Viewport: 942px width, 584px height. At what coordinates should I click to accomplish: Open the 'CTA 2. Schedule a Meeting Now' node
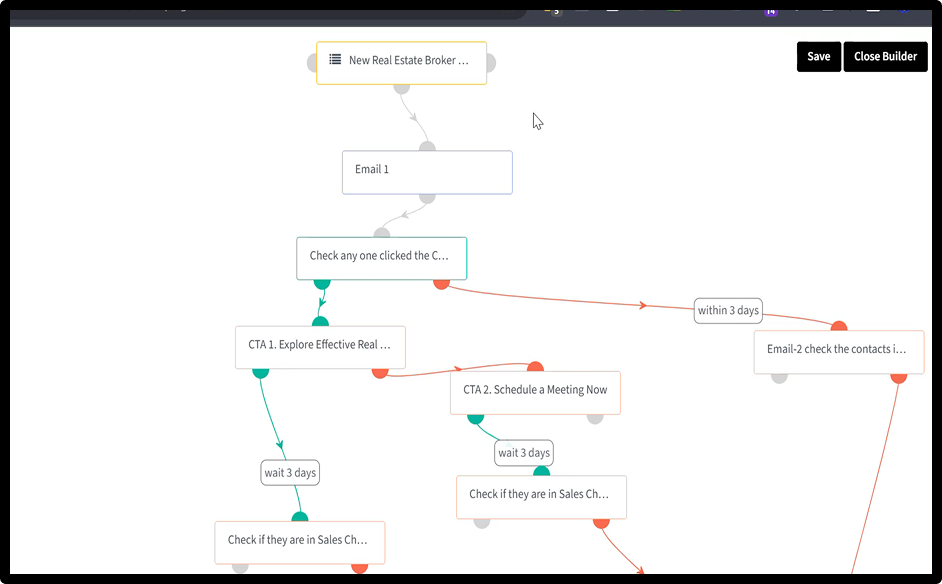(x=535, y=393)
